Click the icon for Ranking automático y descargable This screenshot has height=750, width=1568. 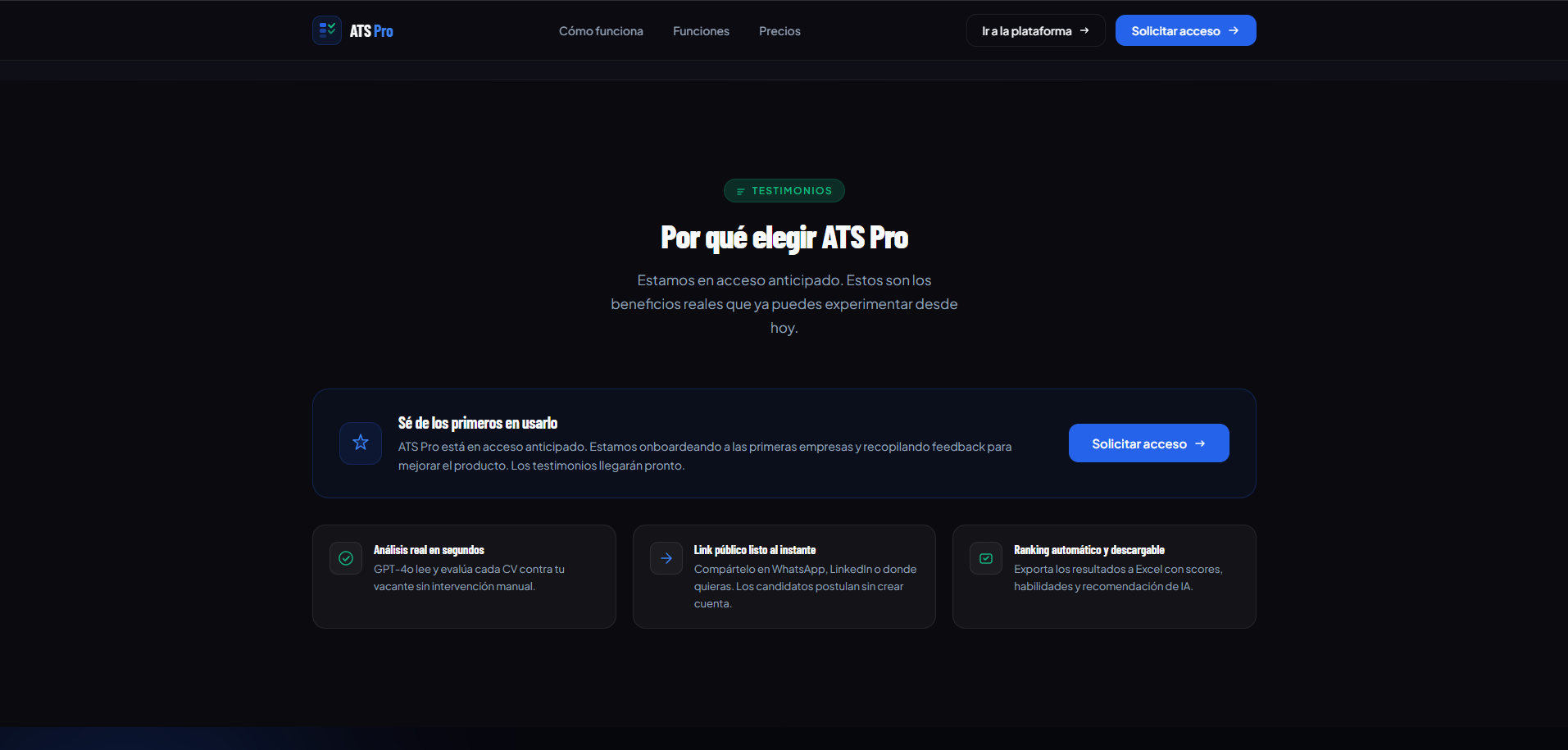986,558
